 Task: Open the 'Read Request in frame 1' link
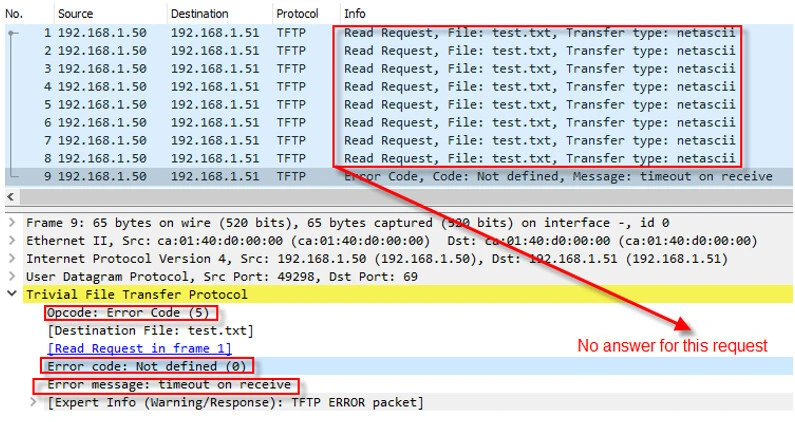point(139,349)
